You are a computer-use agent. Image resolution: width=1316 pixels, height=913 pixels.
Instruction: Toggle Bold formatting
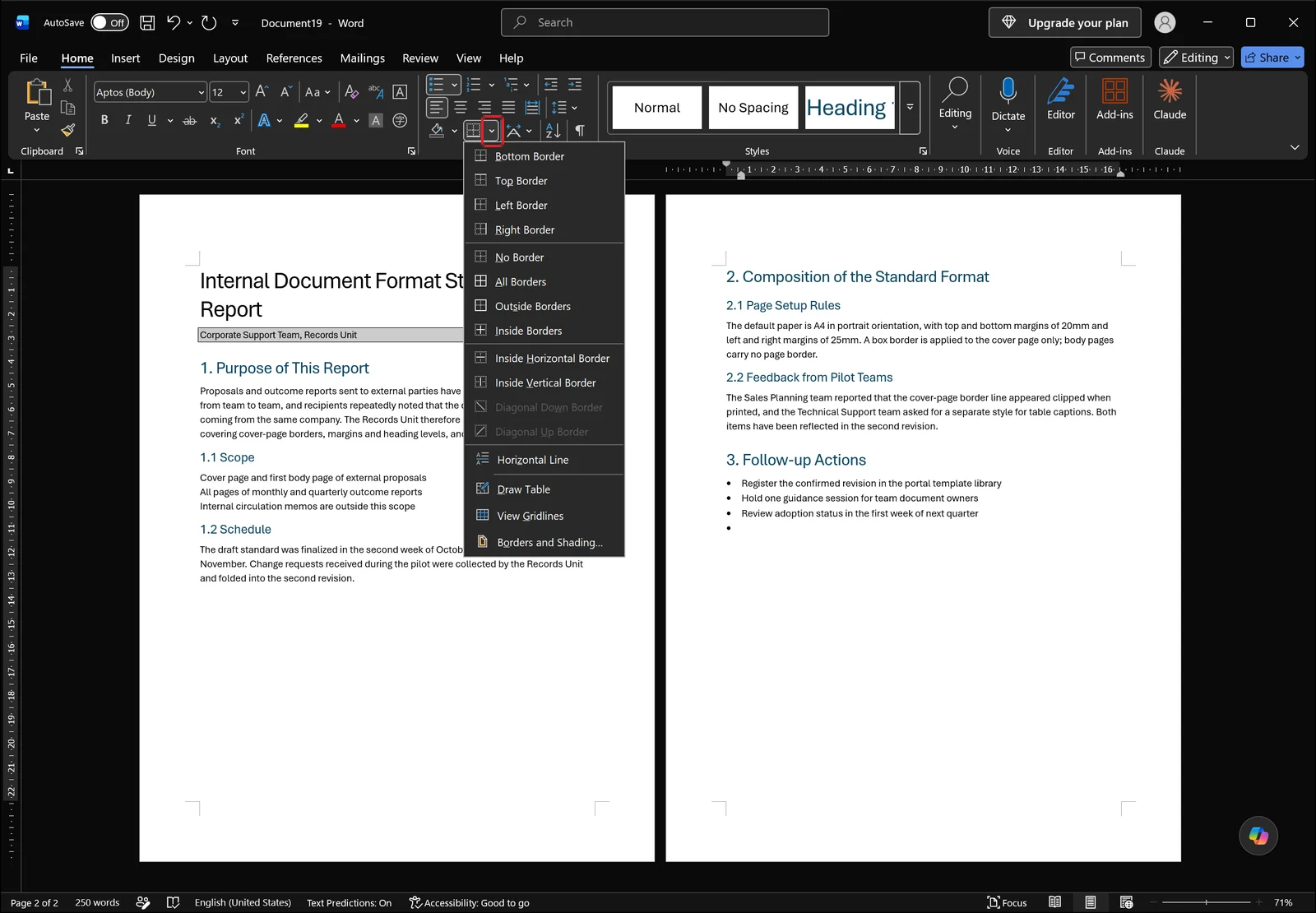pyautogui.click(x=104, y=120)
